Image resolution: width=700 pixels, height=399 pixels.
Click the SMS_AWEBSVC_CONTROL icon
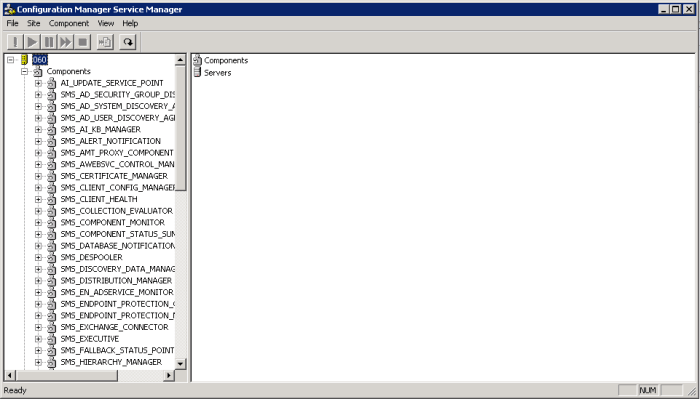pyautogui.click(x=52, y=164)
